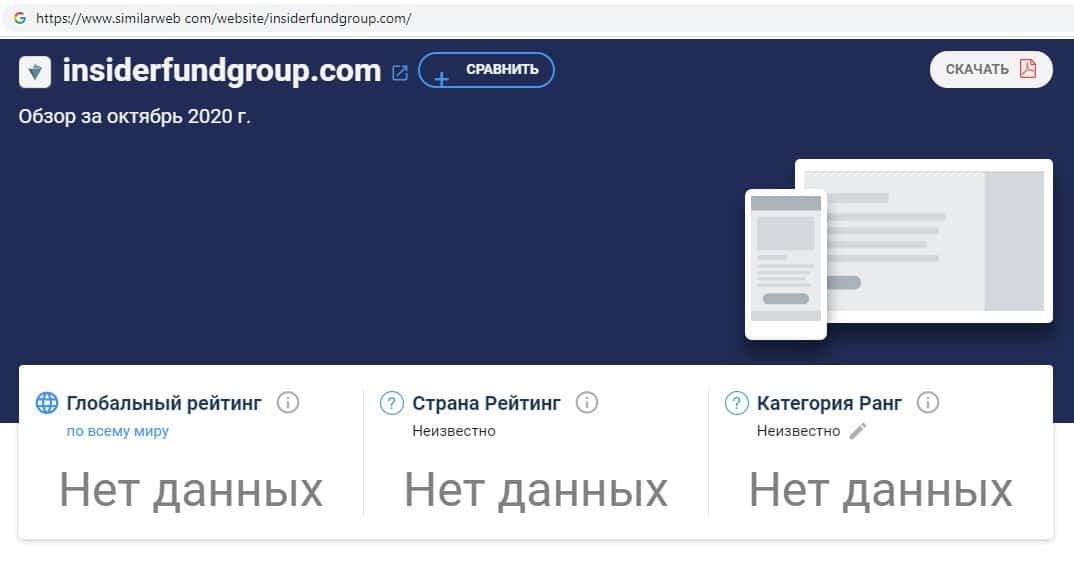Open info icon next to Категория Ранг
The height and width of the screenshot is (561, 1074).
click(x=927, y=402)
